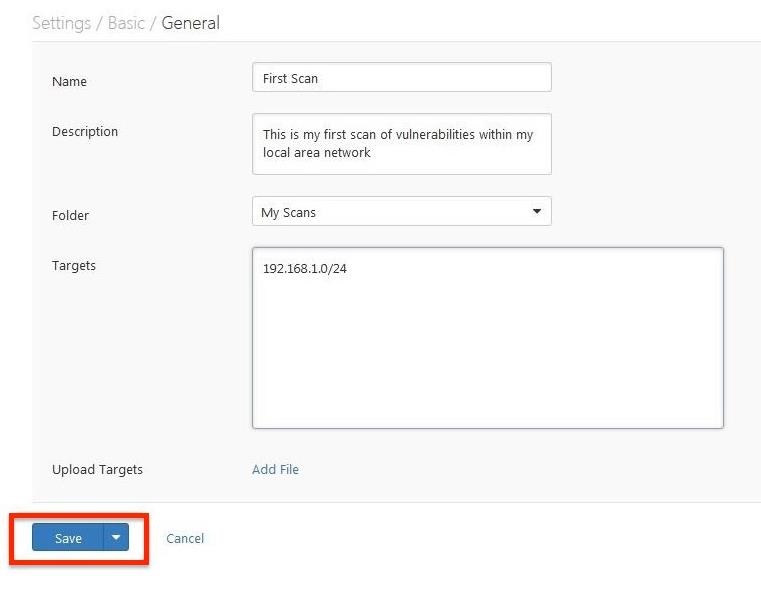Go to Settings in the breadcrumb

click(x=61, y=23)
